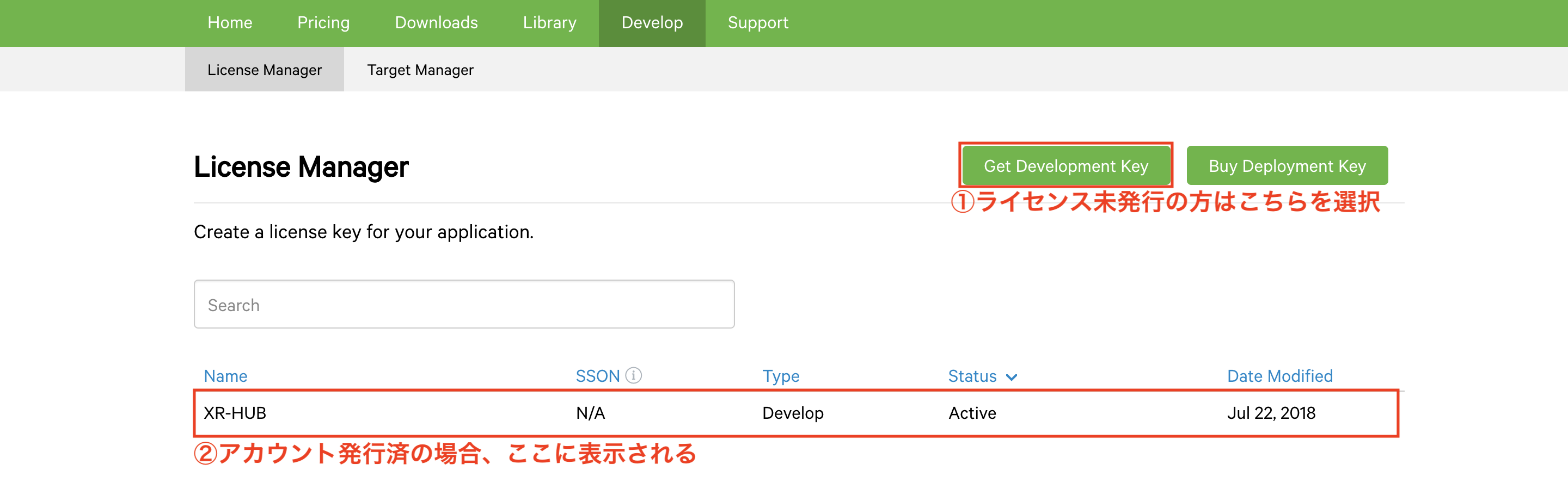
Task: Sort by Date Modified column
Action: (x=1279, y=376)
